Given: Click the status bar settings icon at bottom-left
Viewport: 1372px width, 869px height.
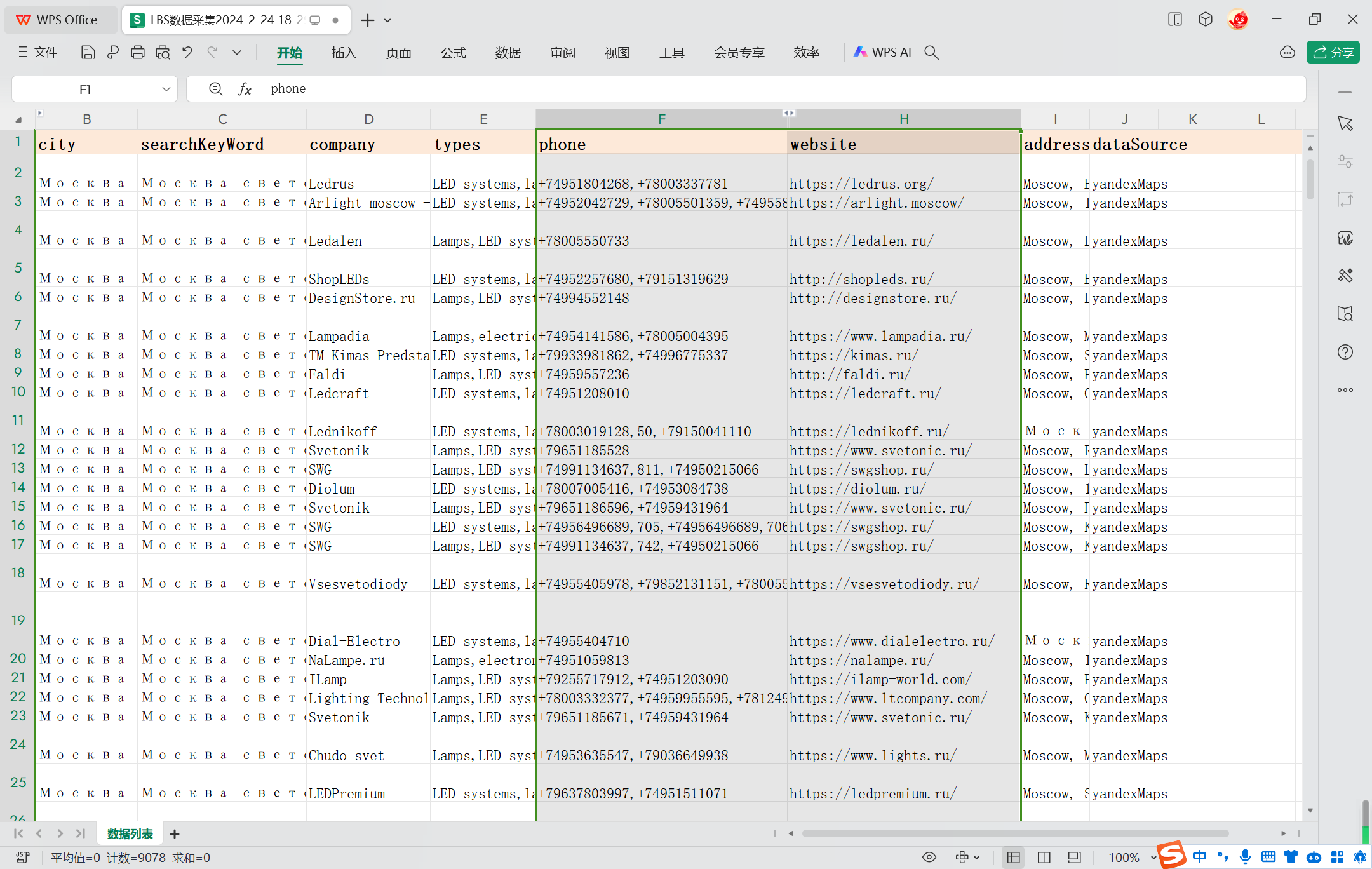Looking at the screenshot, I should coord(23,858).
